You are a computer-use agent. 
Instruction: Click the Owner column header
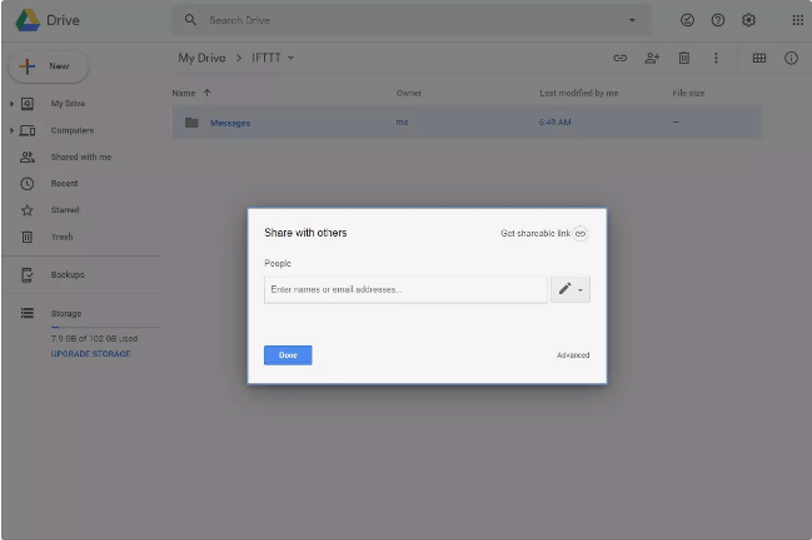409,93
